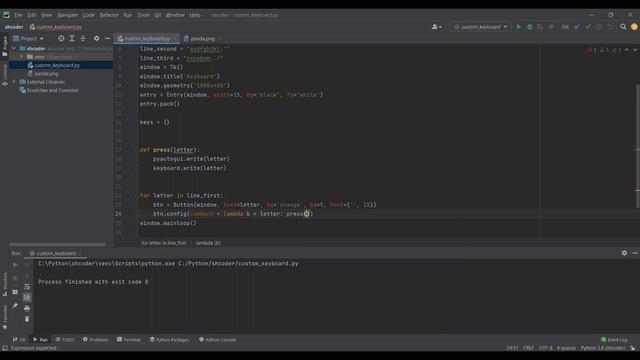
Task: Stop the running process in the main toolbar
Action: (551, 27)
